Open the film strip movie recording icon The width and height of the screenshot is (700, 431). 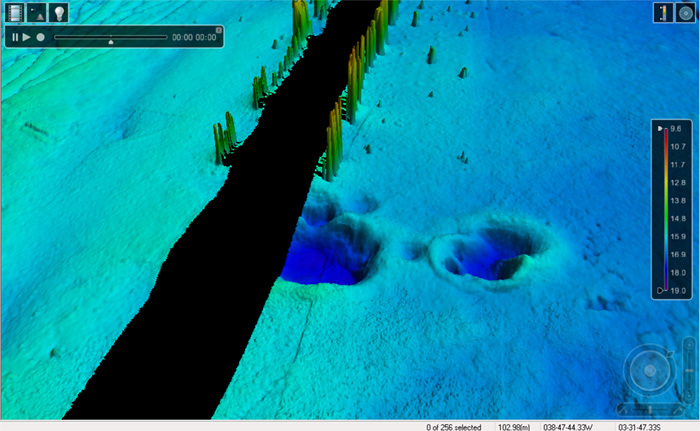coord(14,13)
